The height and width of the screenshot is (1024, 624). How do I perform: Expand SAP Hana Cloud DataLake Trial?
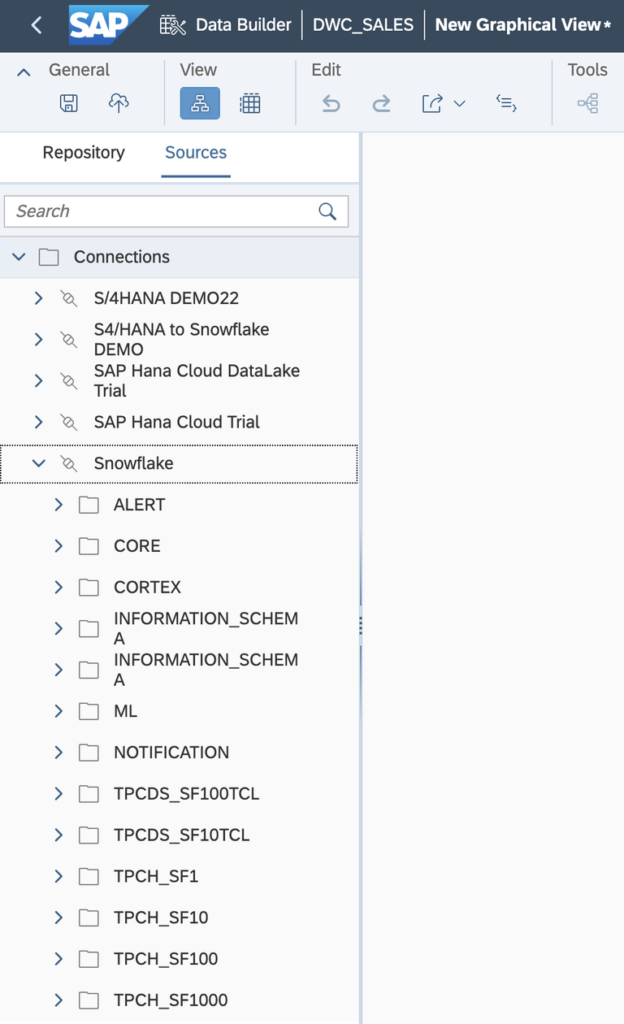[x=39, y=381]
